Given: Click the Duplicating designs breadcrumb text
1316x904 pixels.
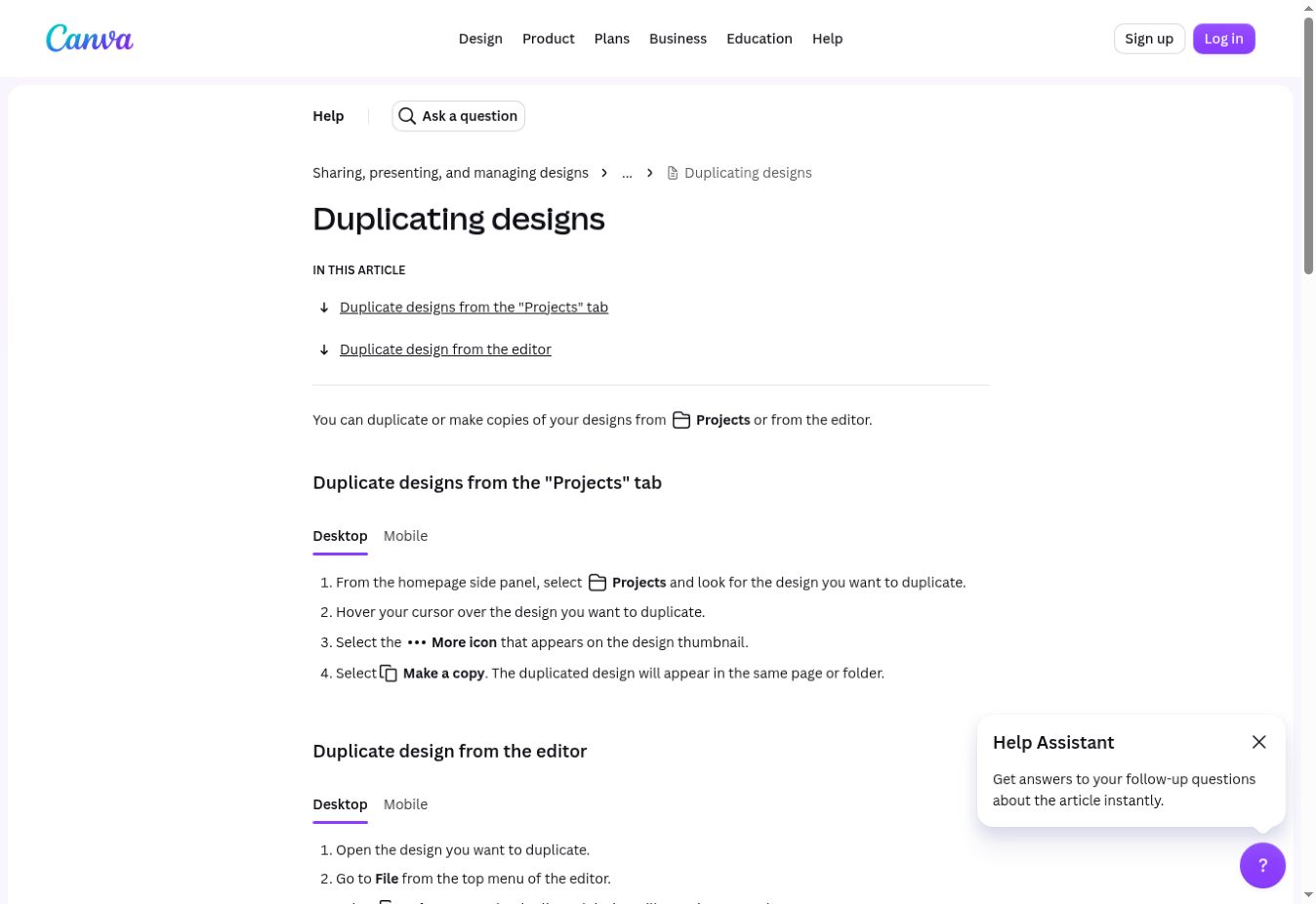Looking at the screenshot, I should (x=748, y=173).
